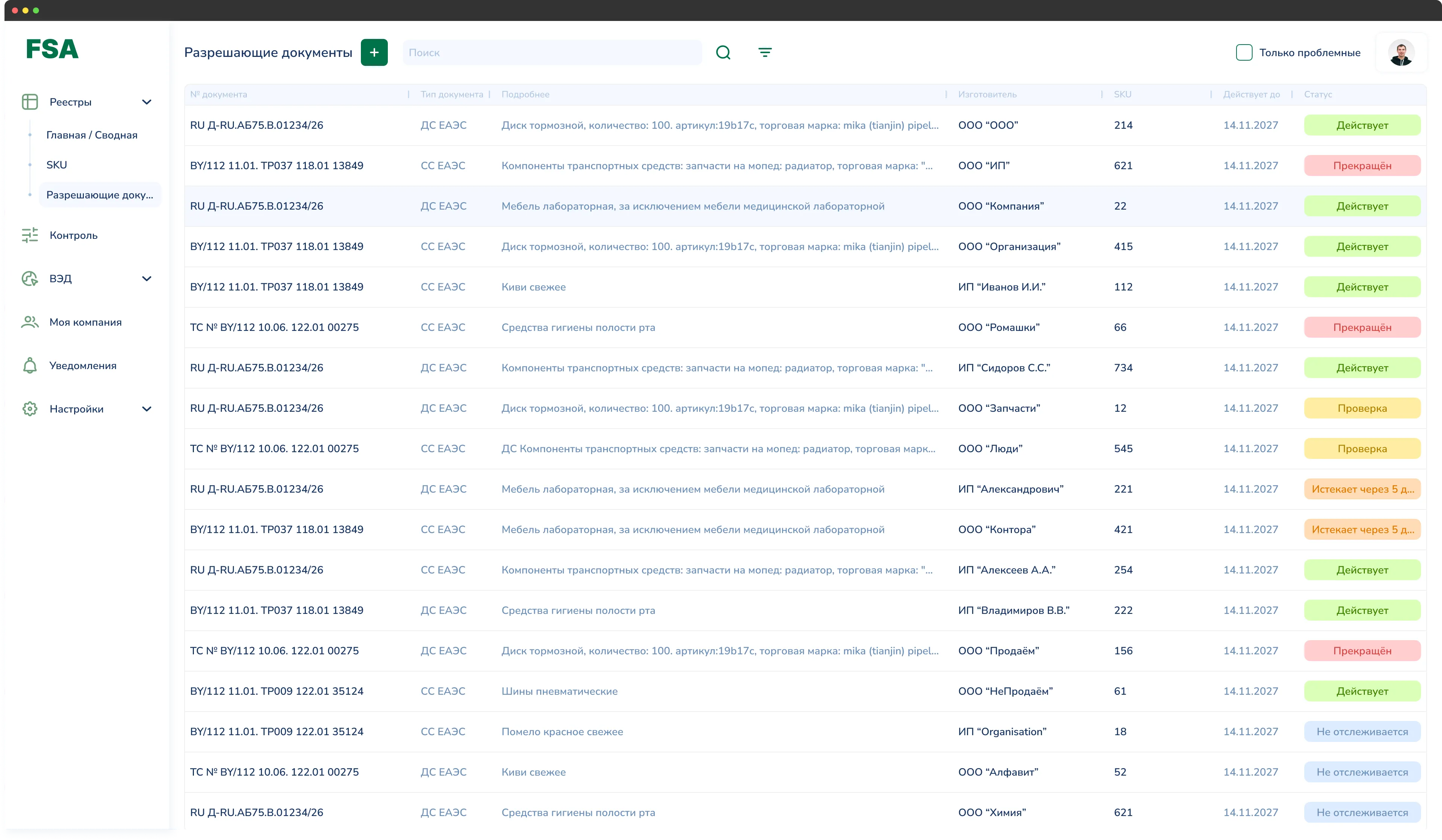Open Главная / Сводная in sidebar
The image size is (1442, 840).
click(92, 135)
